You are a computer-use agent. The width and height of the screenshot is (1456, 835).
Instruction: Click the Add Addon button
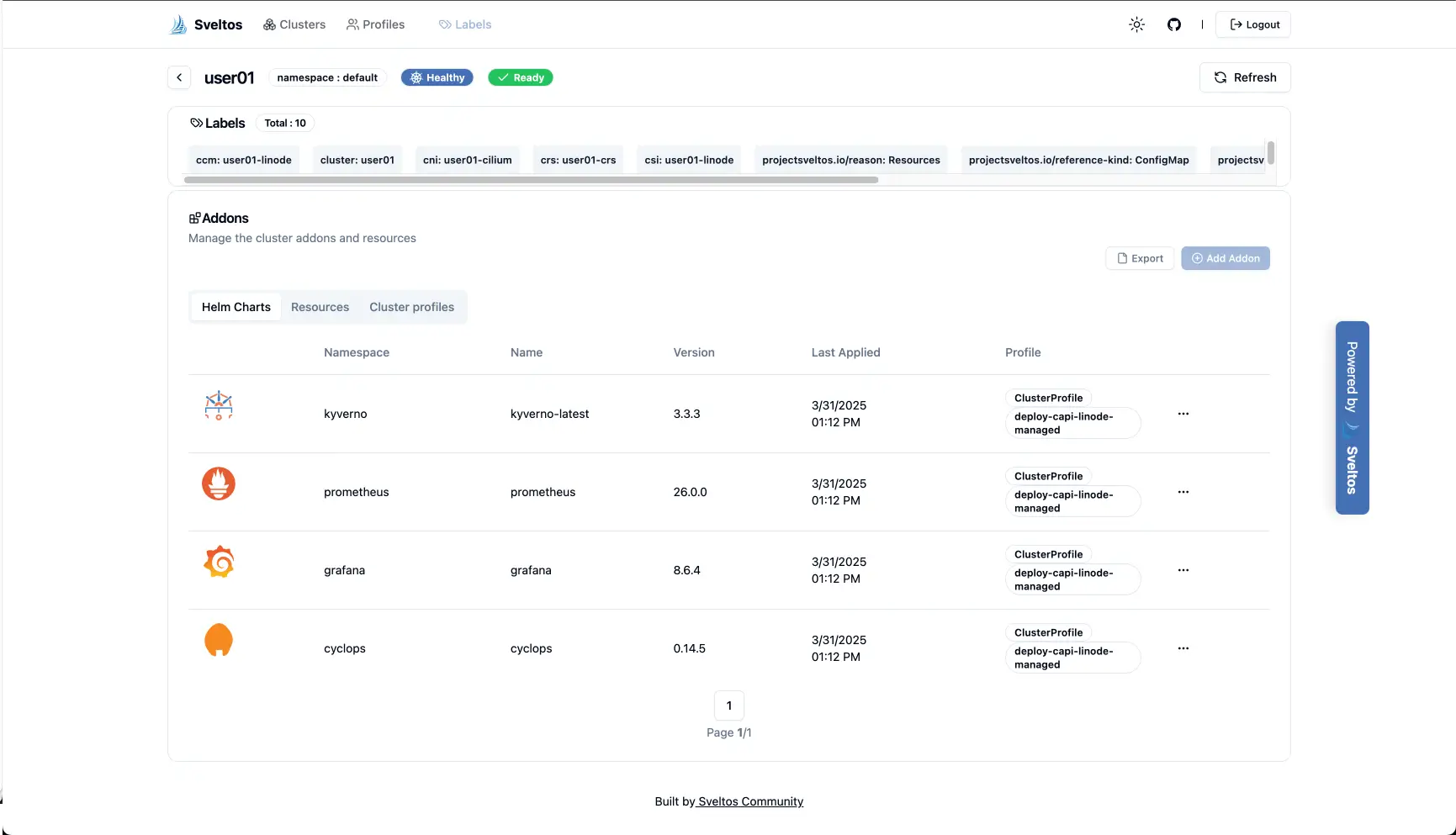(1225, 258)
